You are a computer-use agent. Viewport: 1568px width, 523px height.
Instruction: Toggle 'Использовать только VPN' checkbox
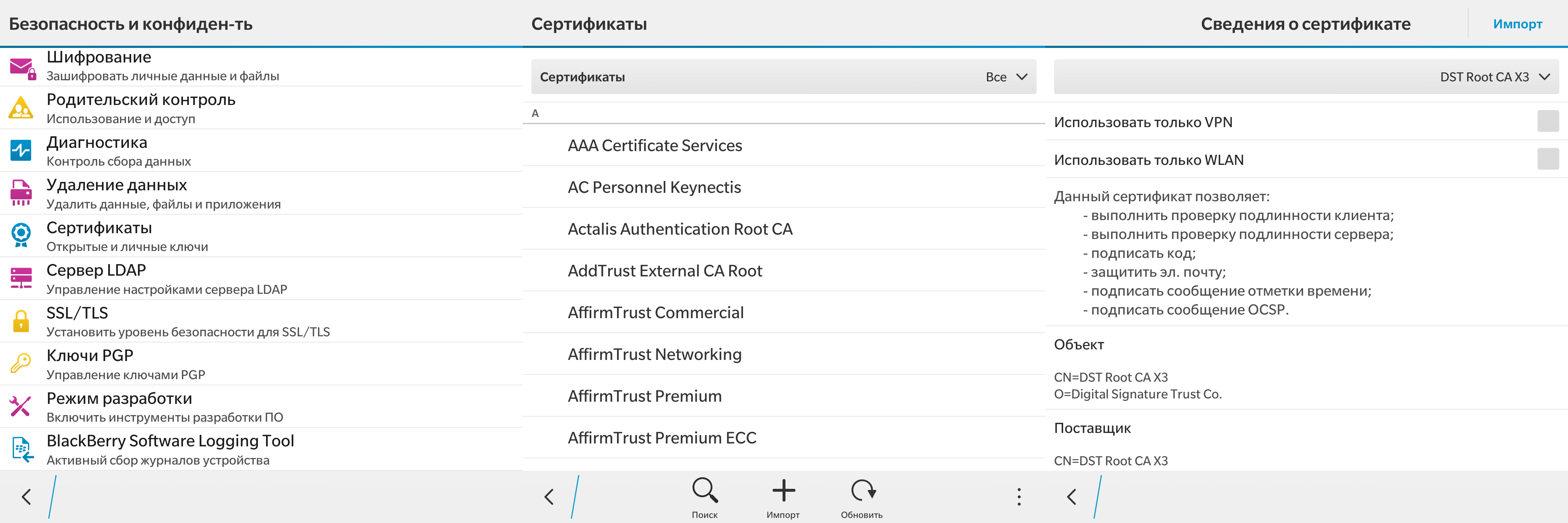(1548, 122)
